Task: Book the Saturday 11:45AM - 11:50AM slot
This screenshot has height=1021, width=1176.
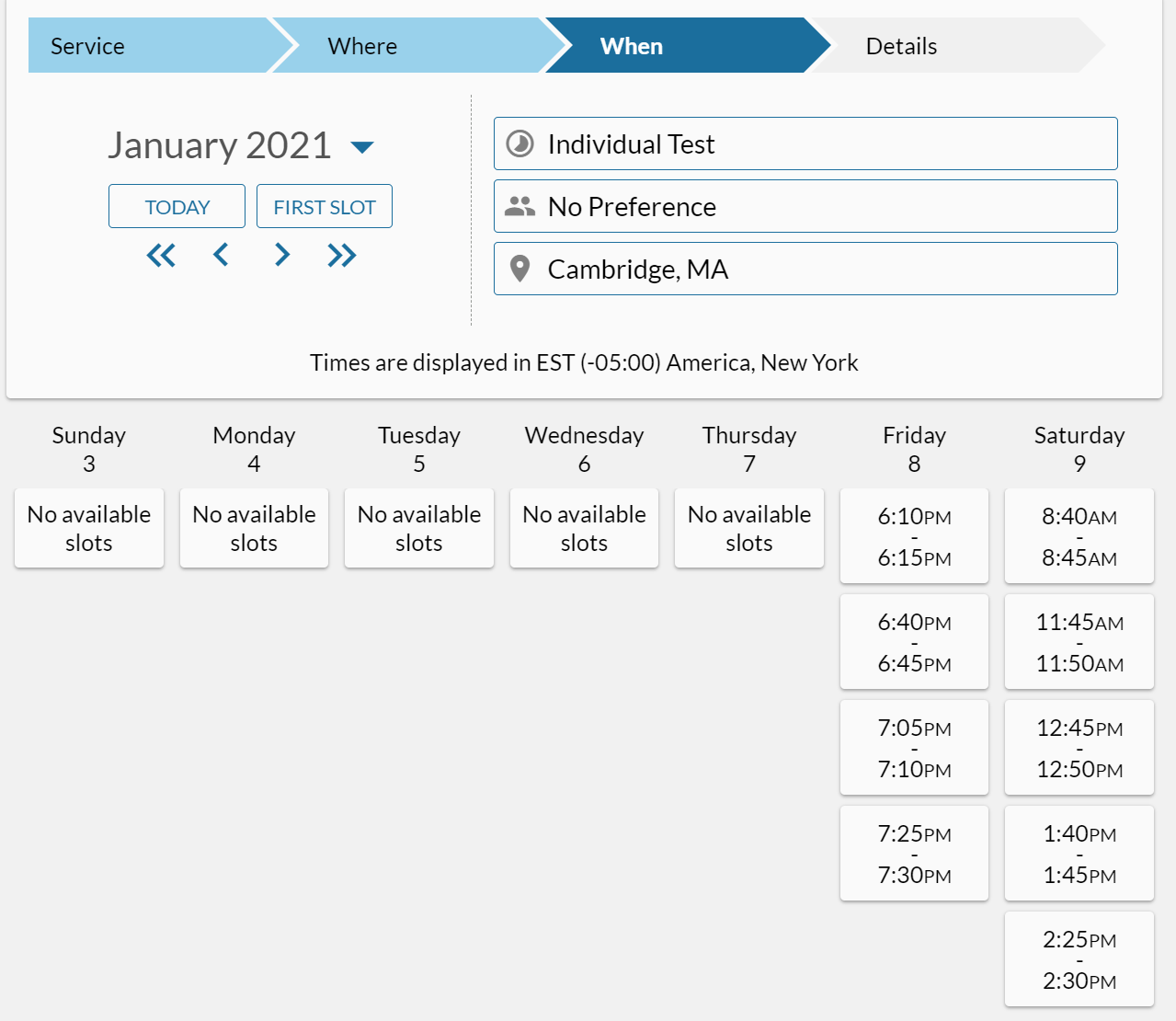Action: click(1079, 642)
